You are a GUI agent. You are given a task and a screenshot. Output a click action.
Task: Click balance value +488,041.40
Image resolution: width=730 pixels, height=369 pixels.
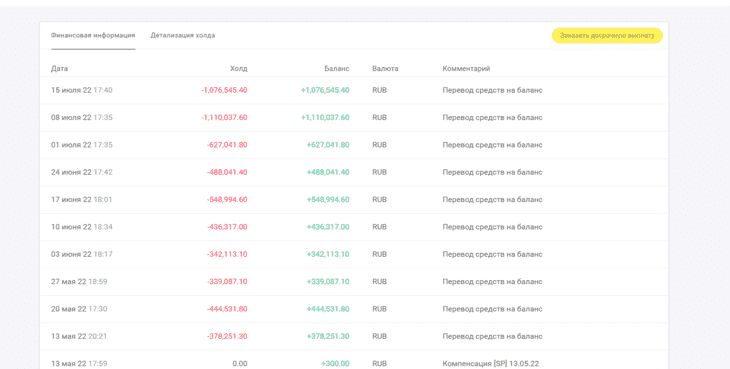[x=328, y=172]
